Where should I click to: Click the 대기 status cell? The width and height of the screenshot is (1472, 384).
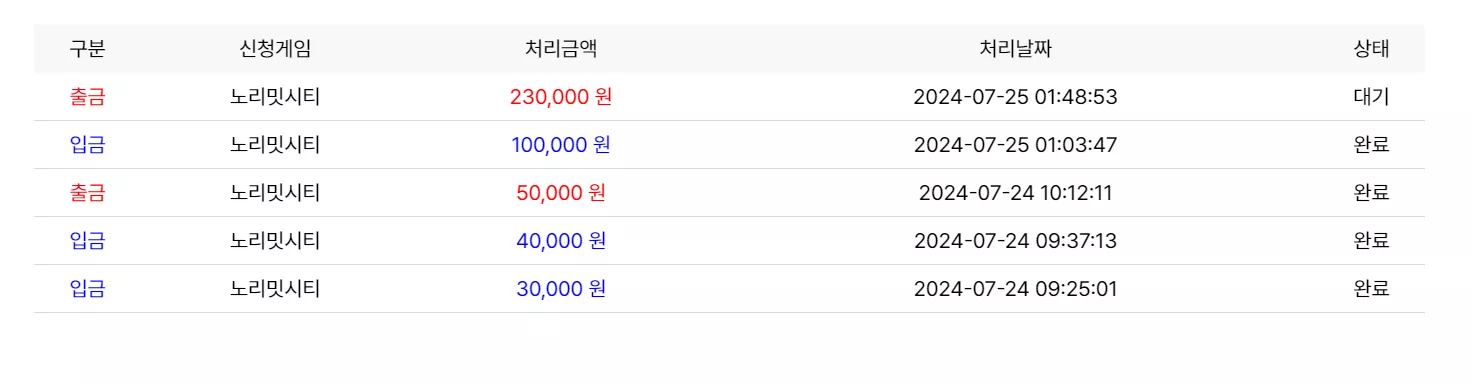pos(1371,97)
